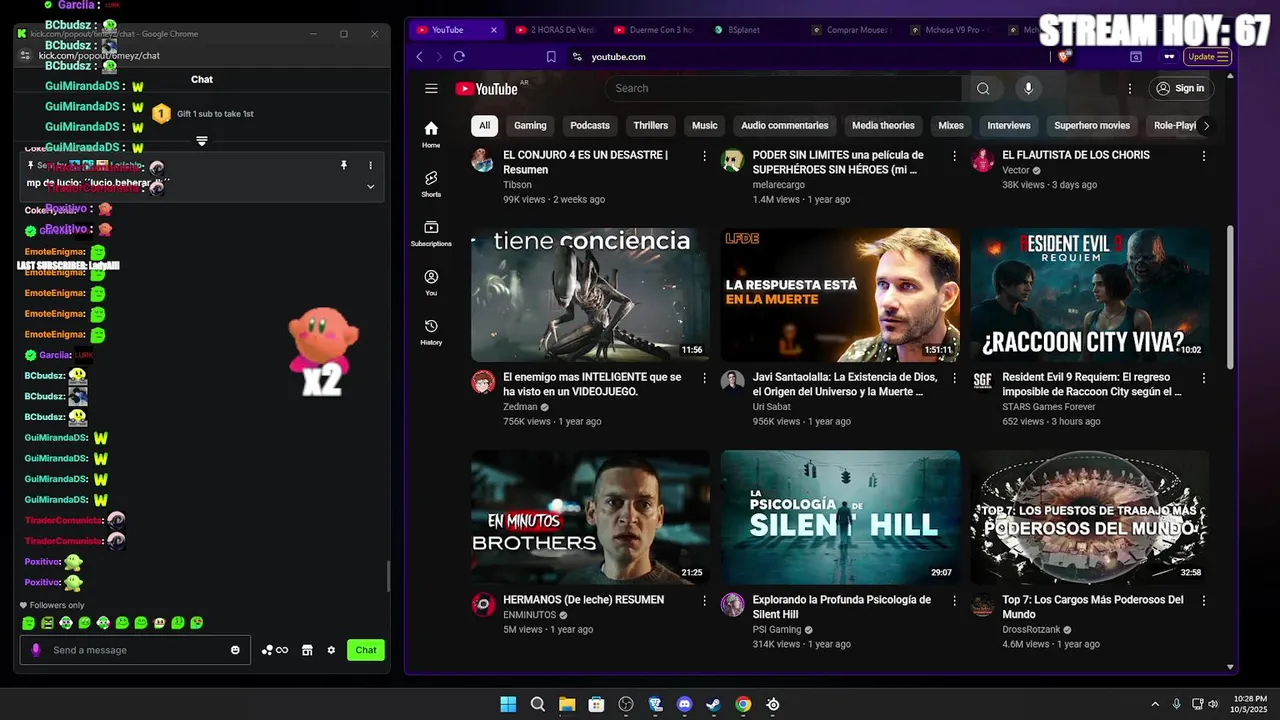Reload the page in Brave browser

pyautogui.click(x=459, y=57)
